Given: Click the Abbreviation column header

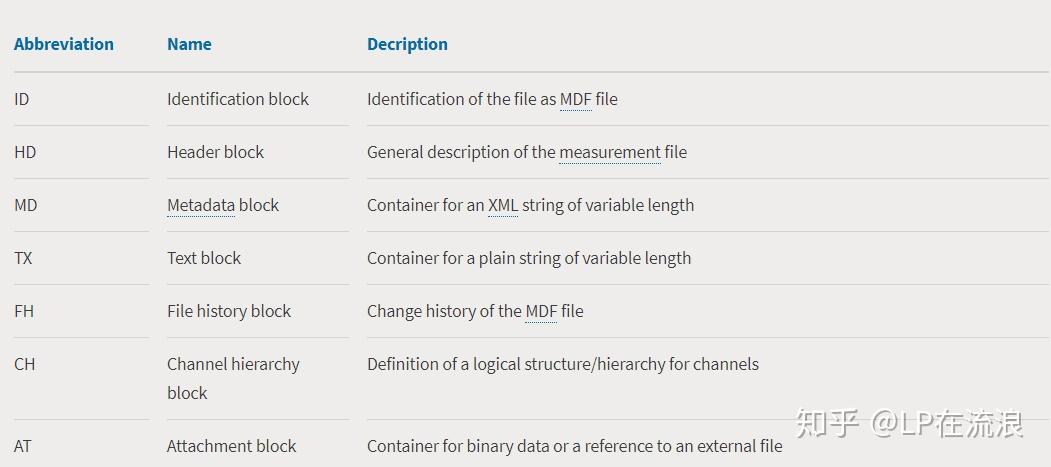Looking at the screenshot, I should (x=64, y=44).
